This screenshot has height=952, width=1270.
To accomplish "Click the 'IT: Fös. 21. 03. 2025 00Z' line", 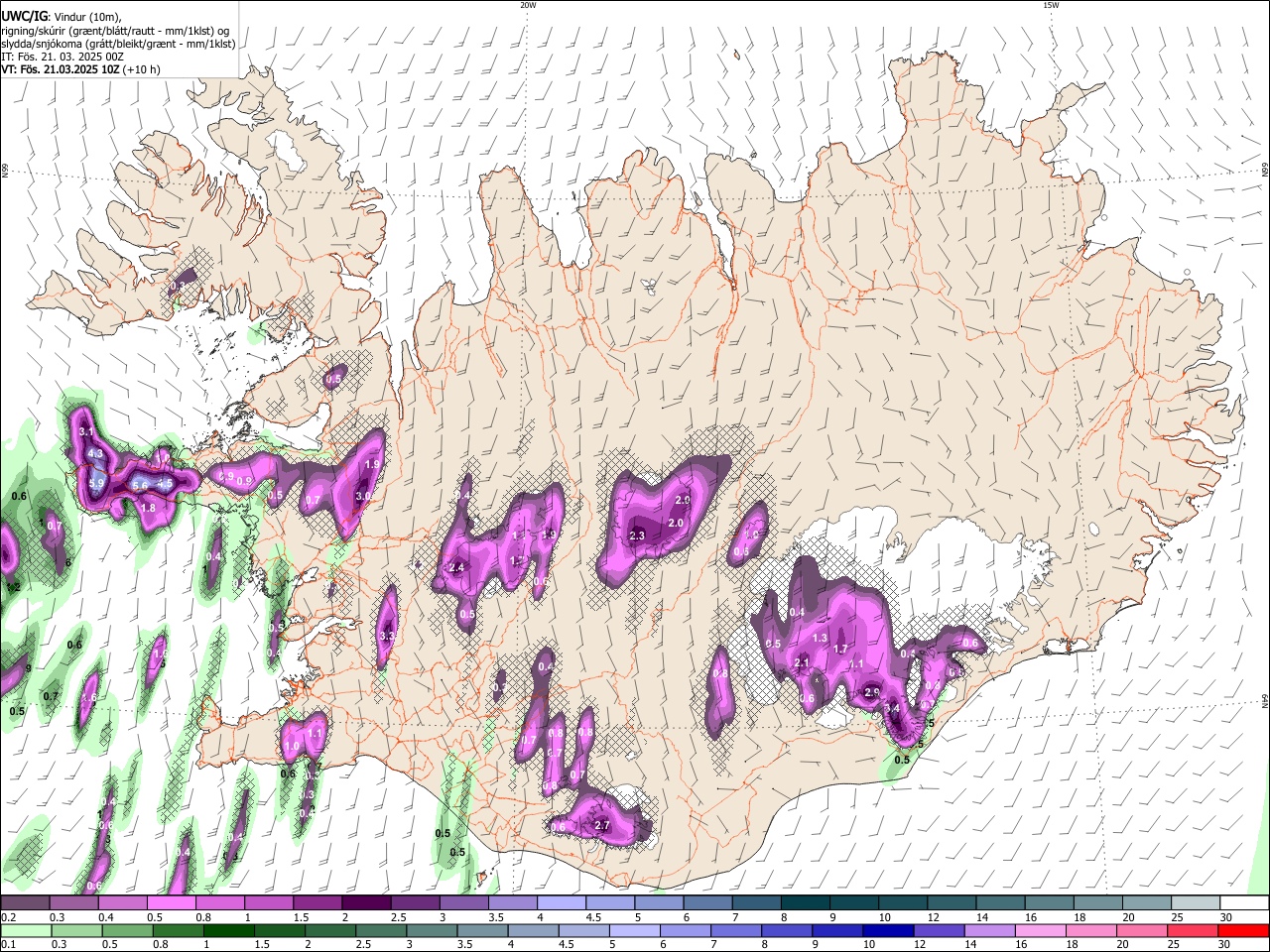I will coord(63,57).
